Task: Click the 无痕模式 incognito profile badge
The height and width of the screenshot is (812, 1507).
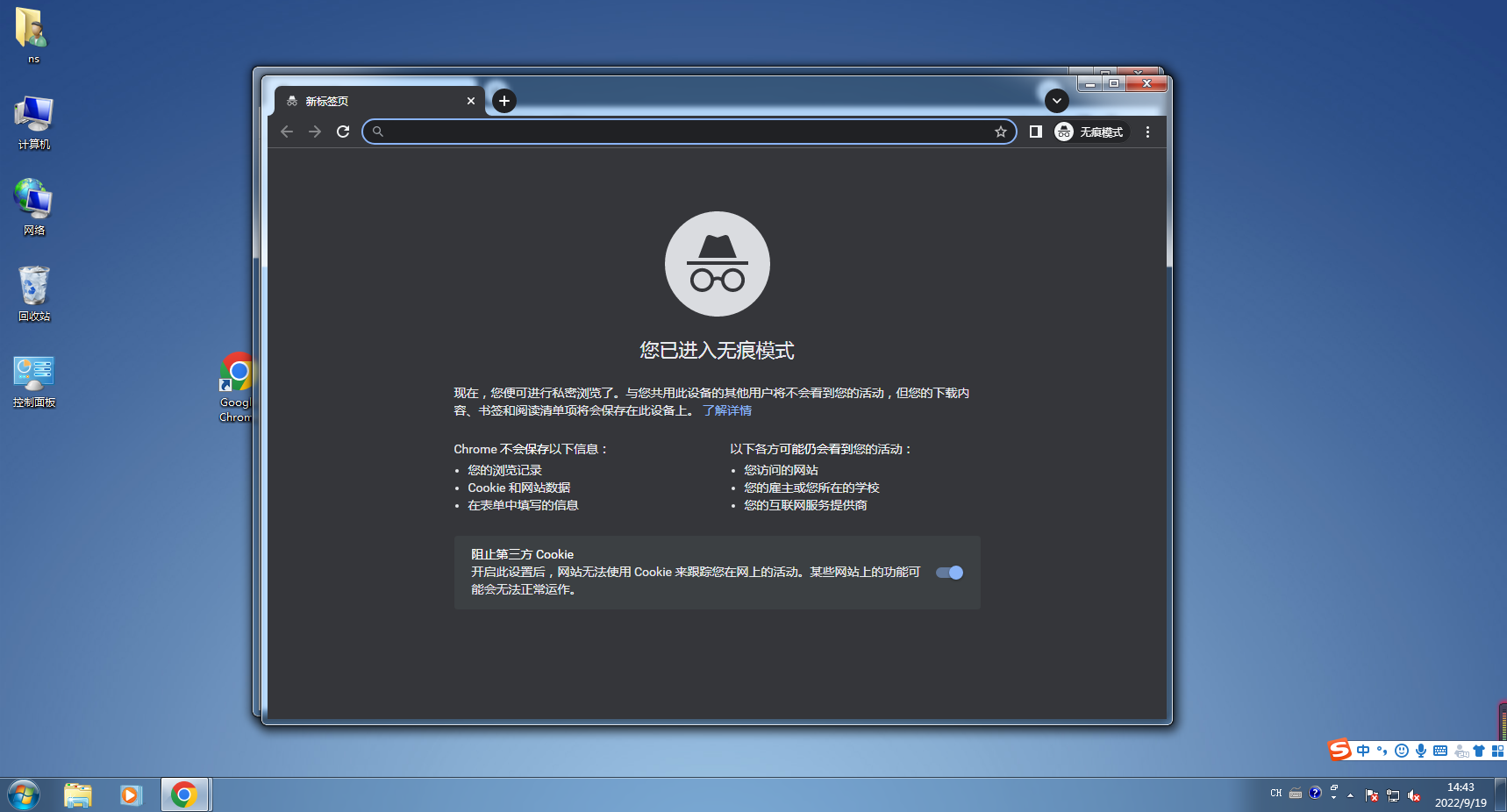Action: [1090, 132]
